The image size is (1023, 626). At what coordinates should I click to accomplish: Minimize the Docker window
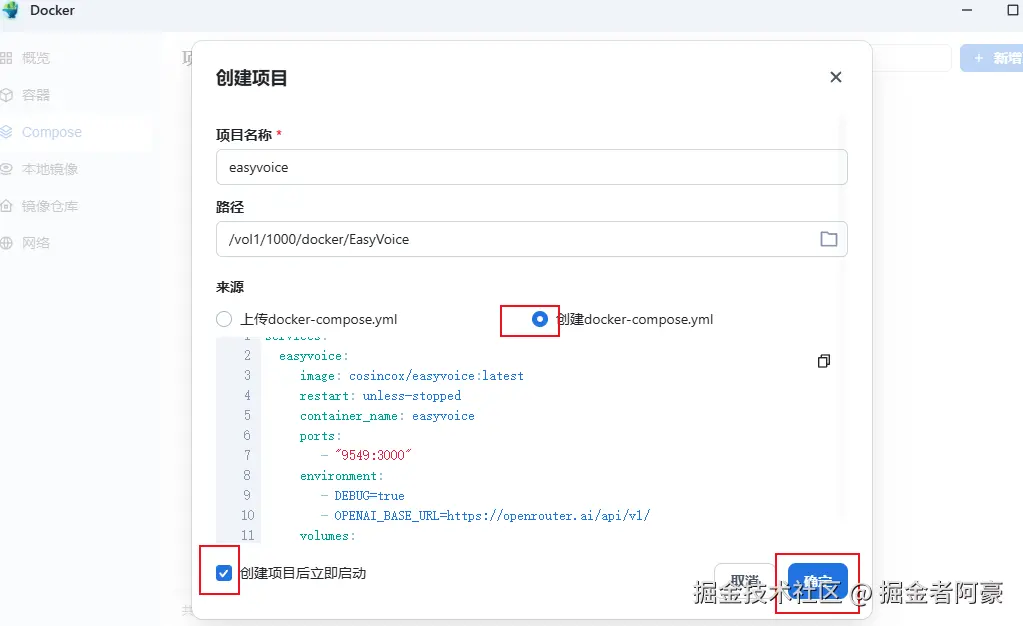click(x=967, y=10)
